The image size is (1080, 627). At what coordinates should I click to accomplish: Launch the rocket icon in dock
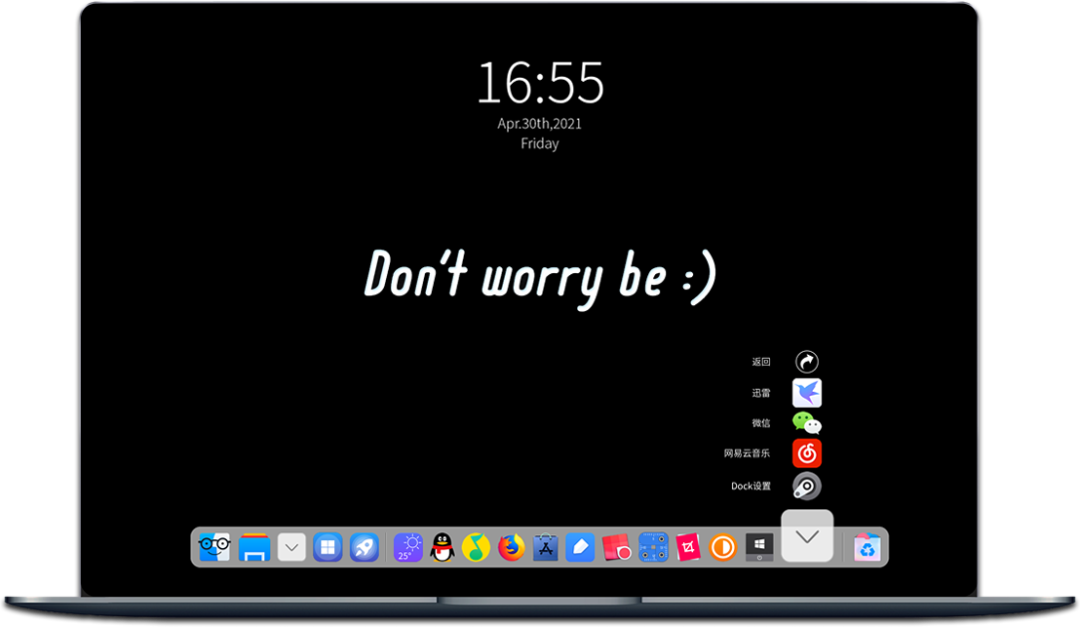(364, 547)
